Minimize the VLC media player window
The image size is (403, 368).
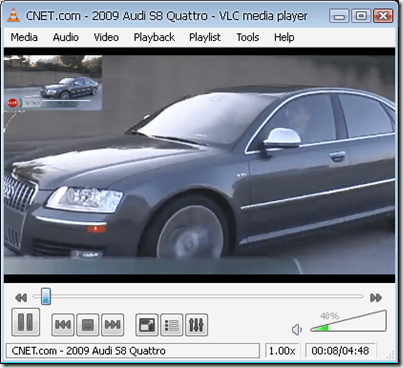coord(339,16)
